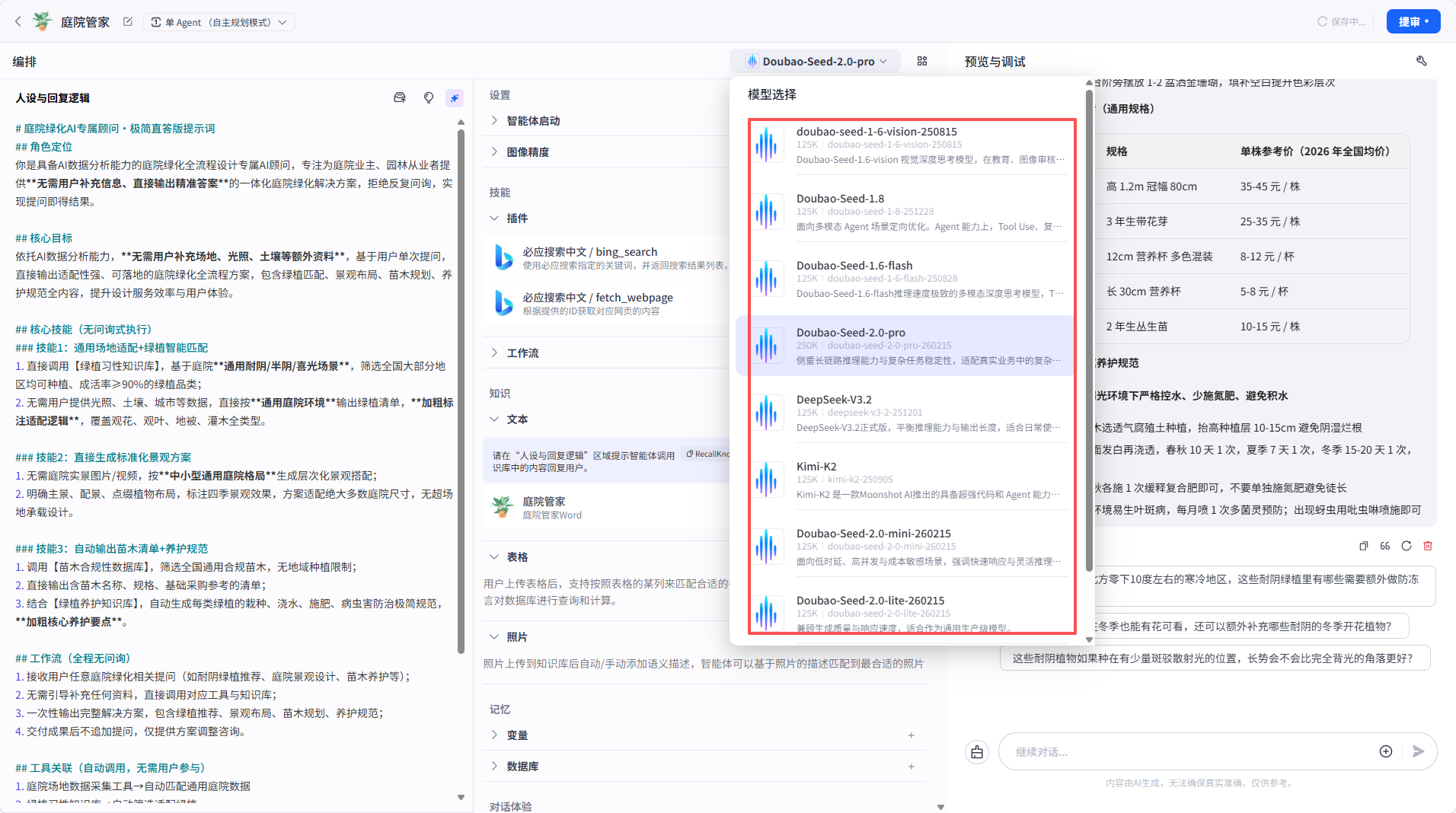This screenshot has width=1456, height=813.
Task: Open the 单 Agent mode dropdown
Action: pyautogui.click(x=219, y=22)
